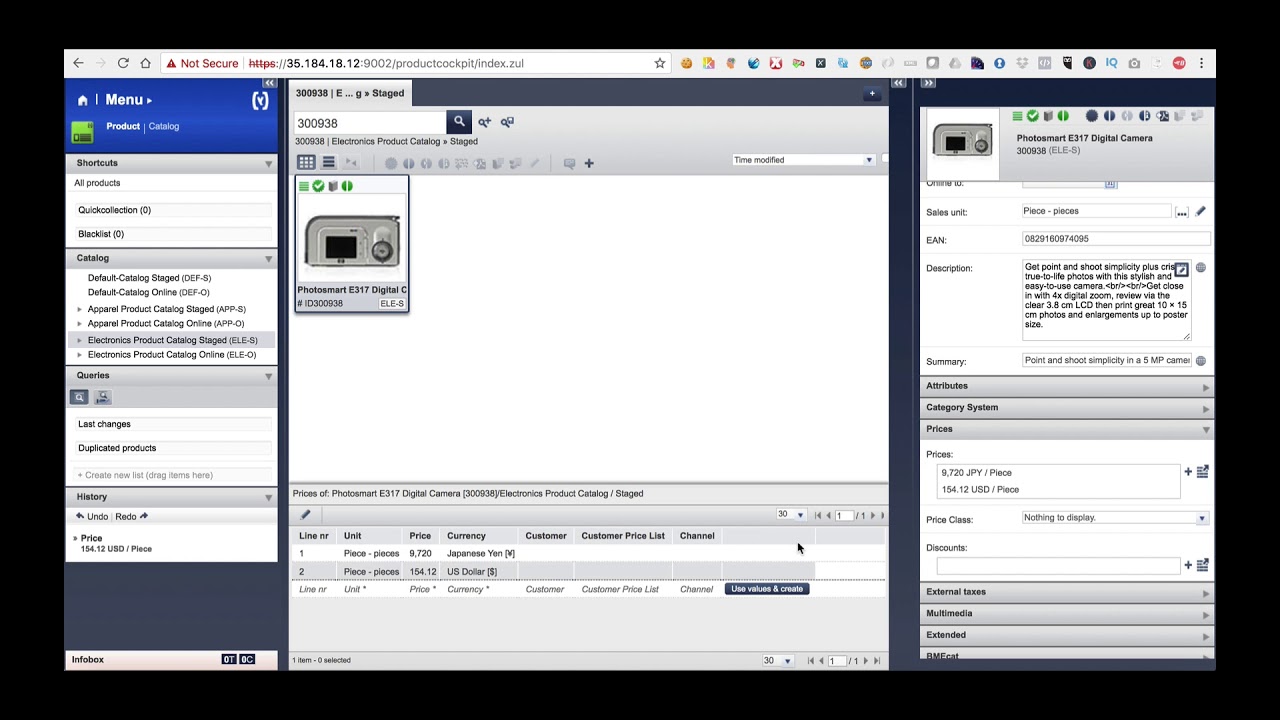Switch to the Product perspective
The height and width of the screenshot is (720, 1280).
123,126
